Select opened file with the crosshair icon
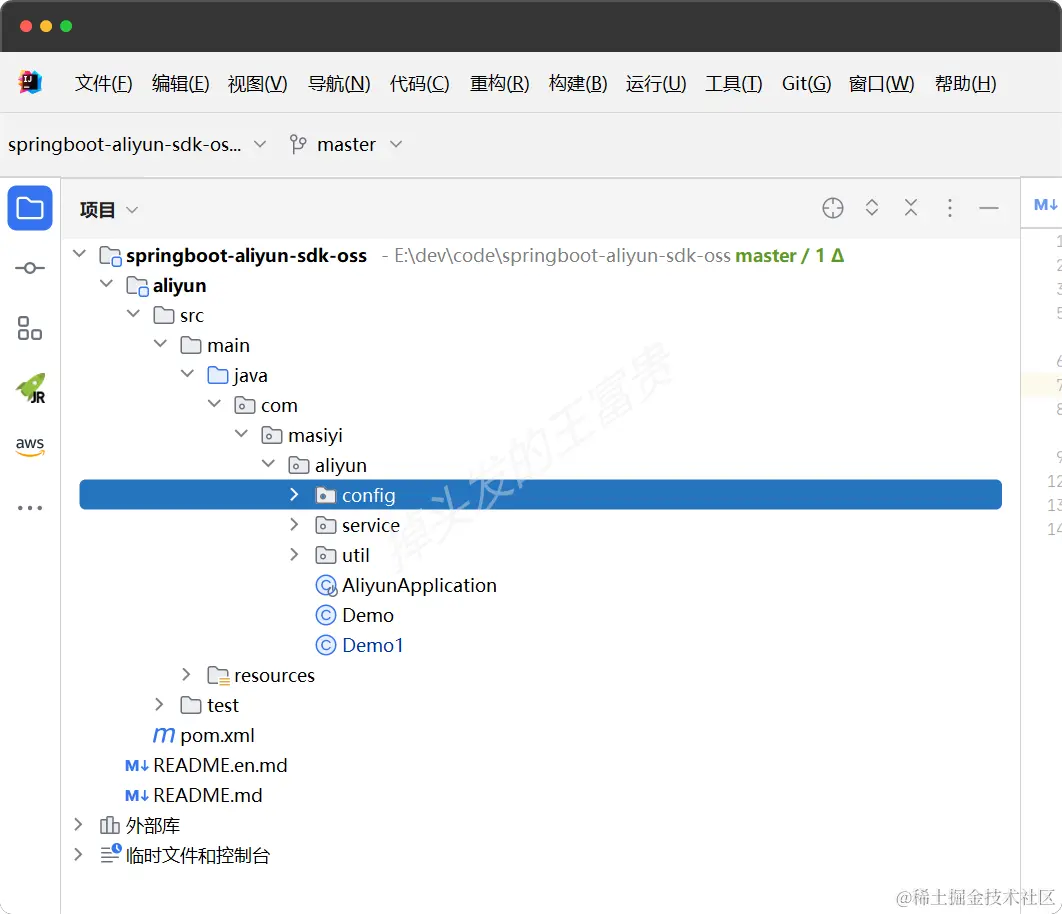1062x914 pixels. point(832,208)
